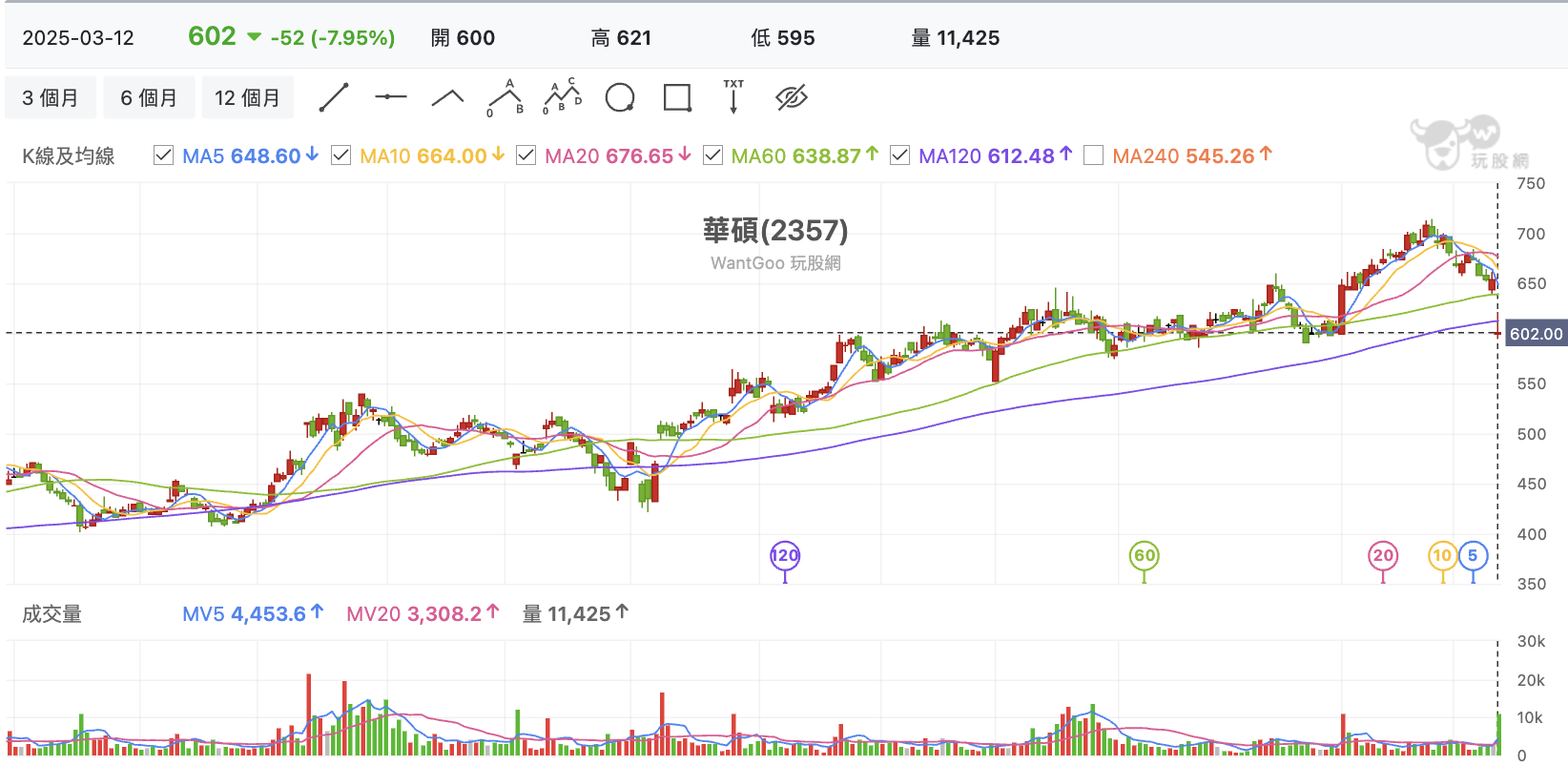Screen dimensions: 1568x765
Task: Click the chart title 華碩(2357)
Action: (775, 231)
